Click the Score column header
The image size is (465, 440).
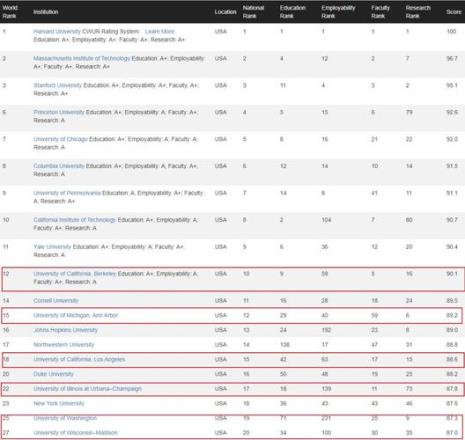tap(454, 12)
